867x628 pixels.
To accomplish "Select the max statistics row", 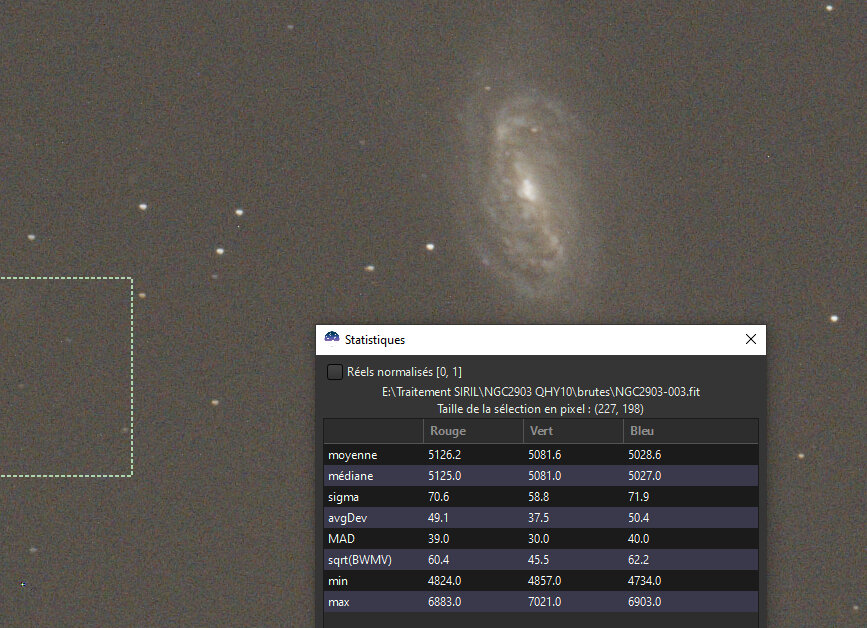I will [450, 601].
